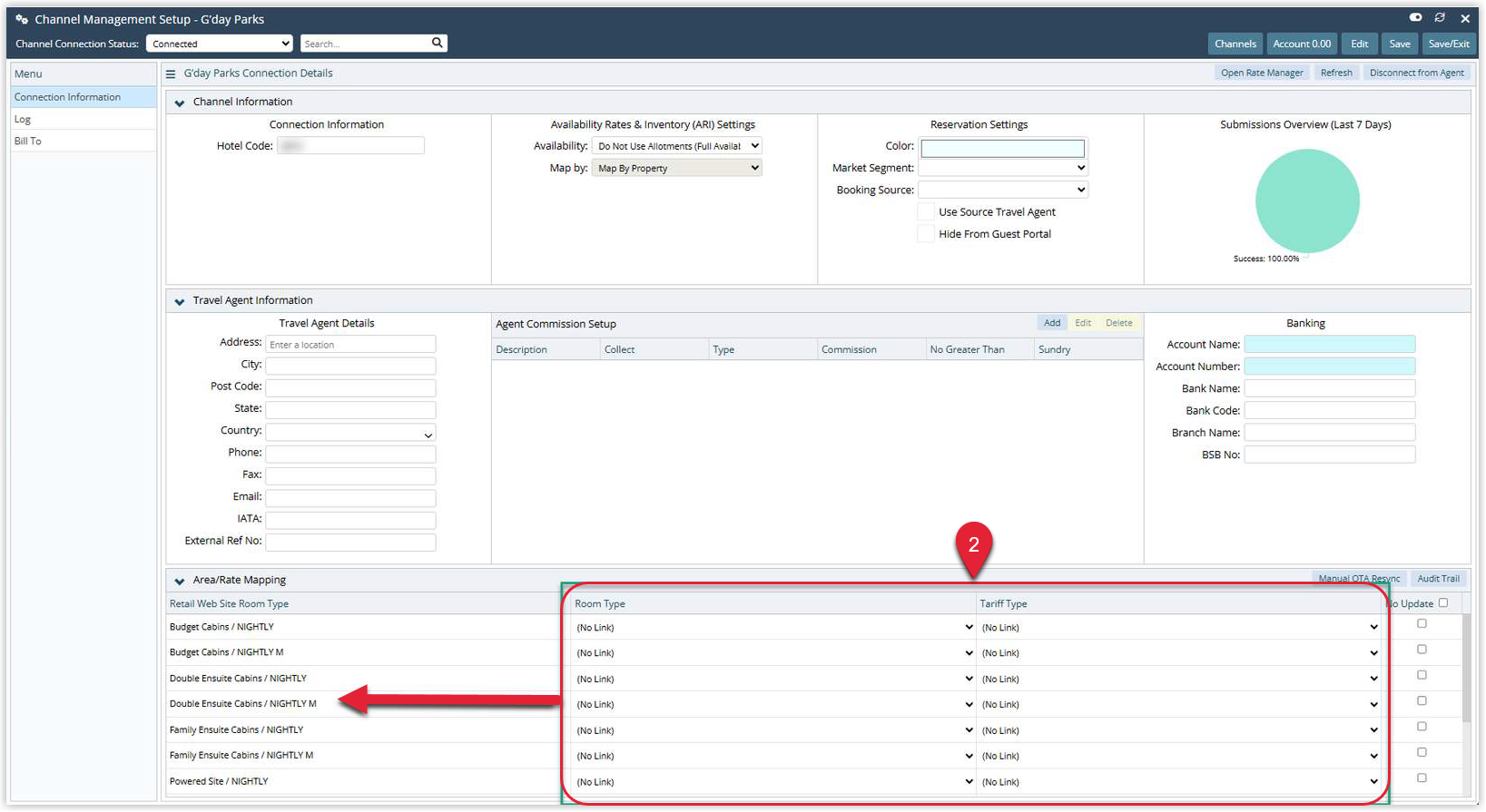The image size is (1486, 812).
Task: Open the Availability dropdown
Action: [x=676, y=146]
